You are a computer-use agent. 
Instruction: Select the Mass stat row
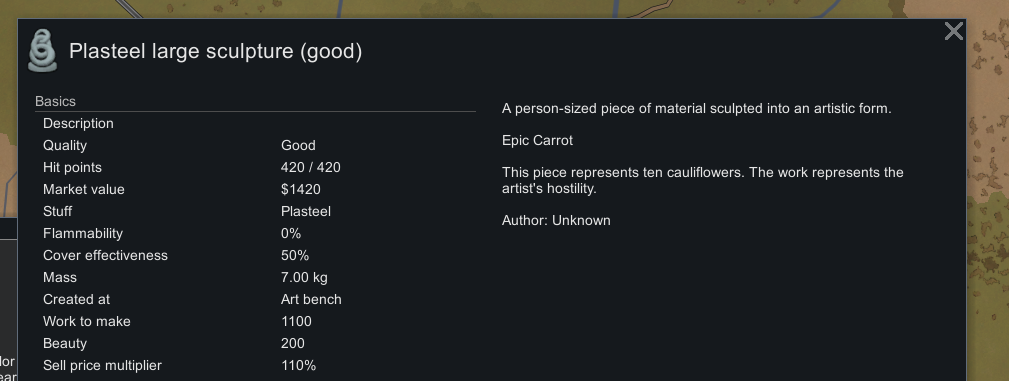[x=255, y=277]
